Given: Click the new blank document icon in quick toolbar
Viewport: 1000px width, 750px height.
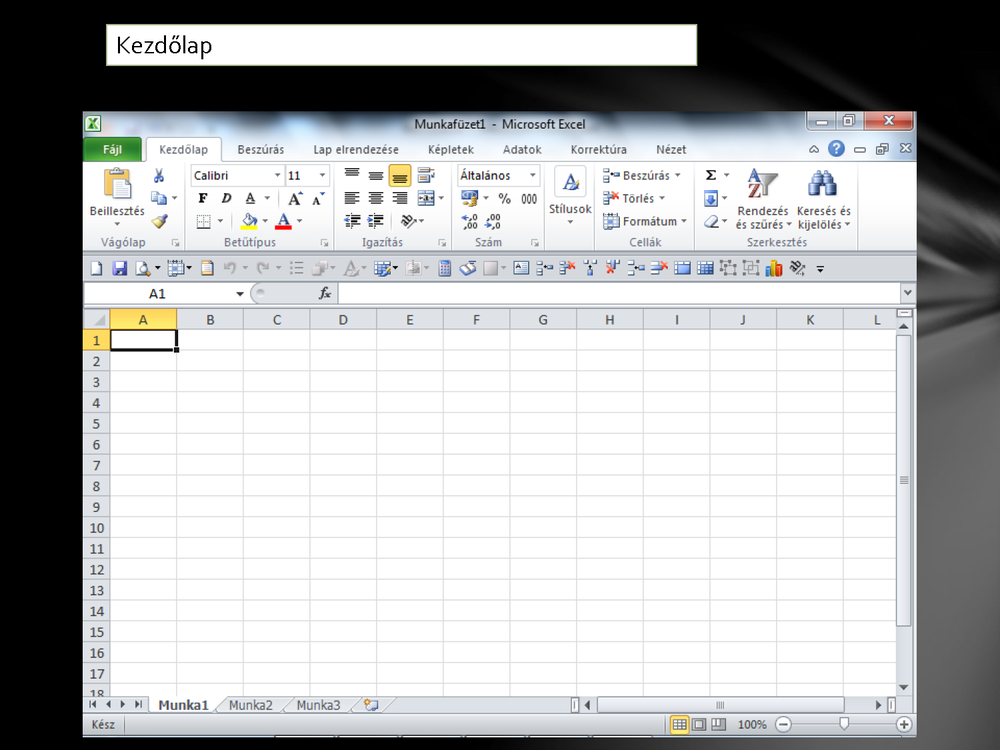Looking at the screenshot, I should tap(96, 268).
